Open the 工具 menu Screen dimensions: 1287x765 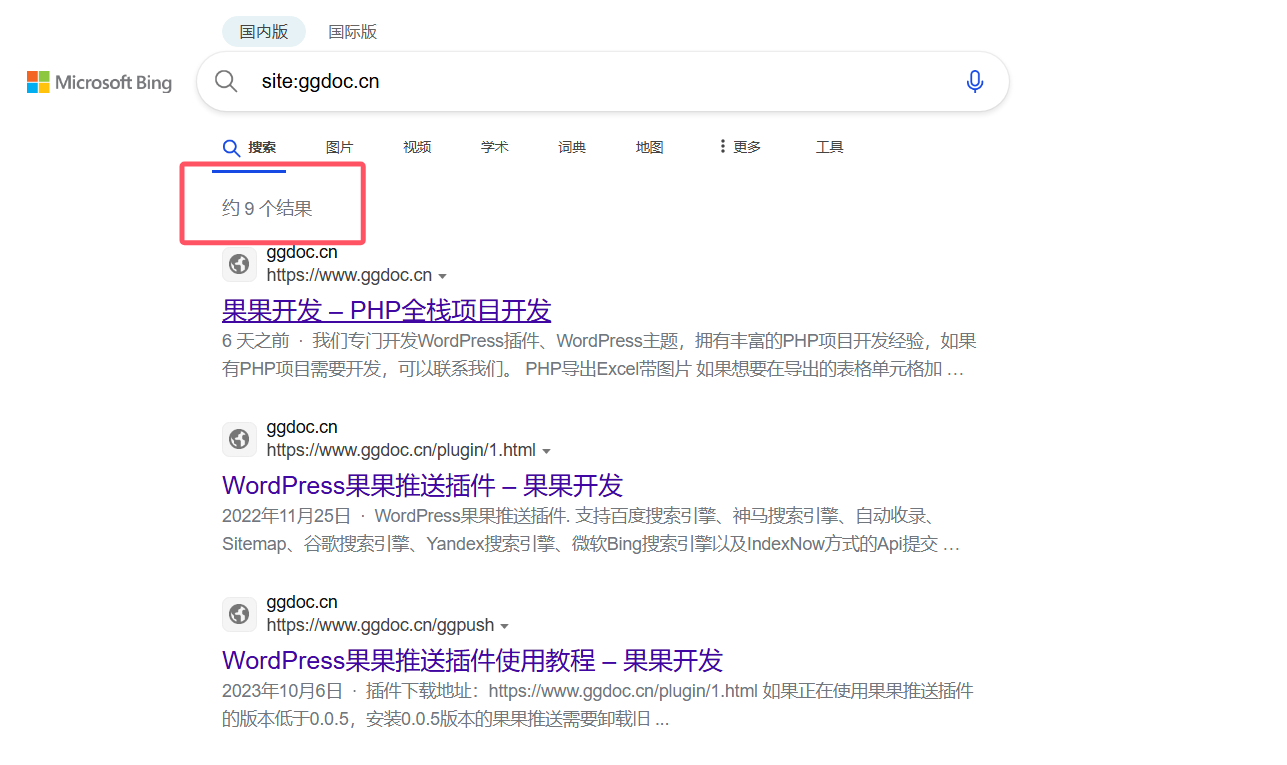(830, 147)
